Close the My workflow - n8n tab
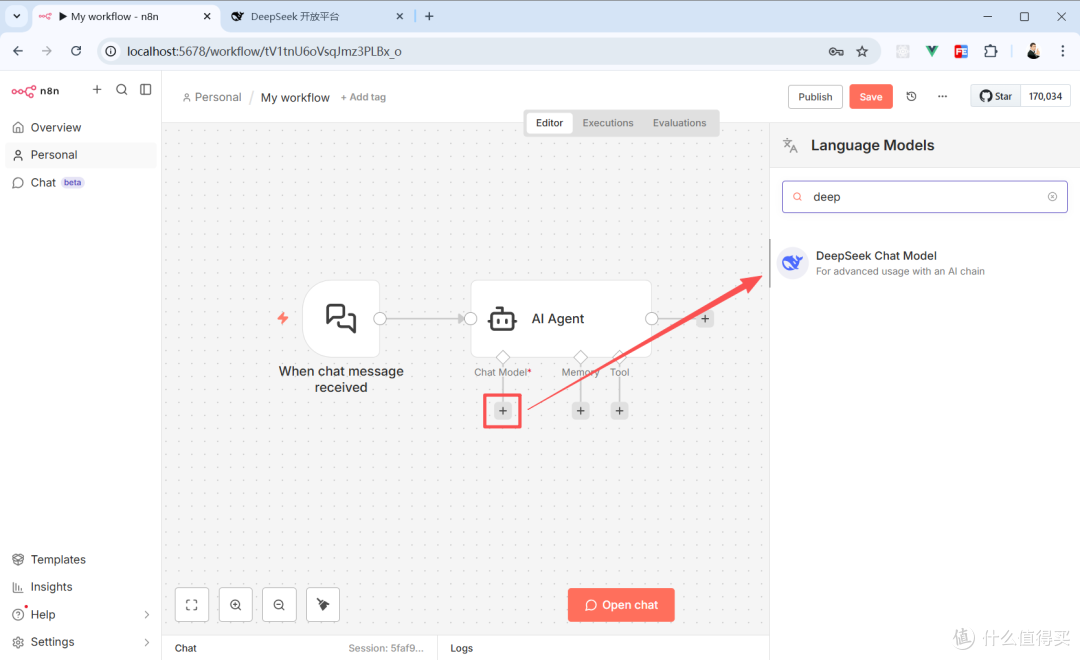 pyautogui.click(x=207, y=17)
